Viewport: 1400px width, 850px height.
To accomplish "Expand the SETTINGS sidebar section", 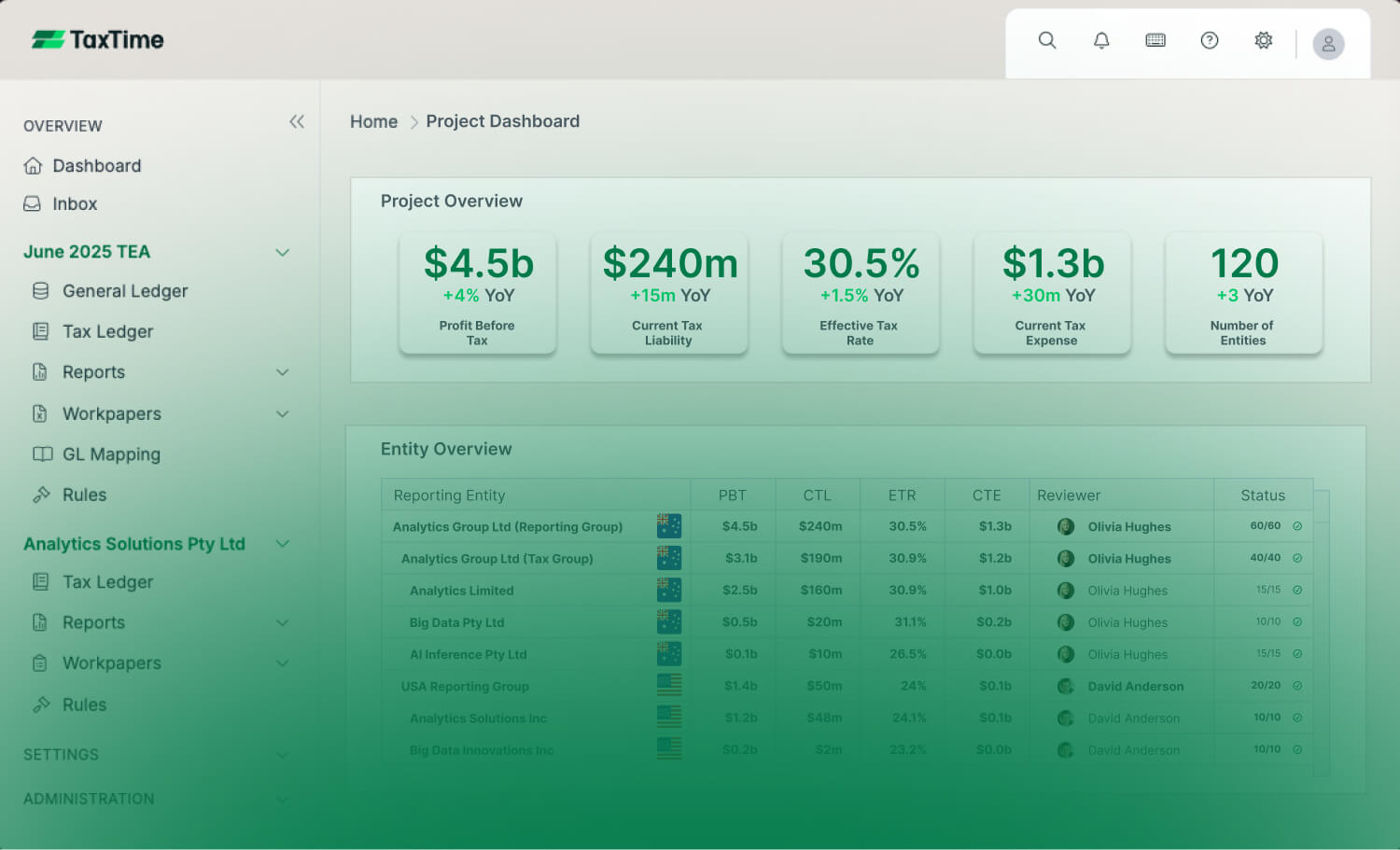I will (282, 755).
